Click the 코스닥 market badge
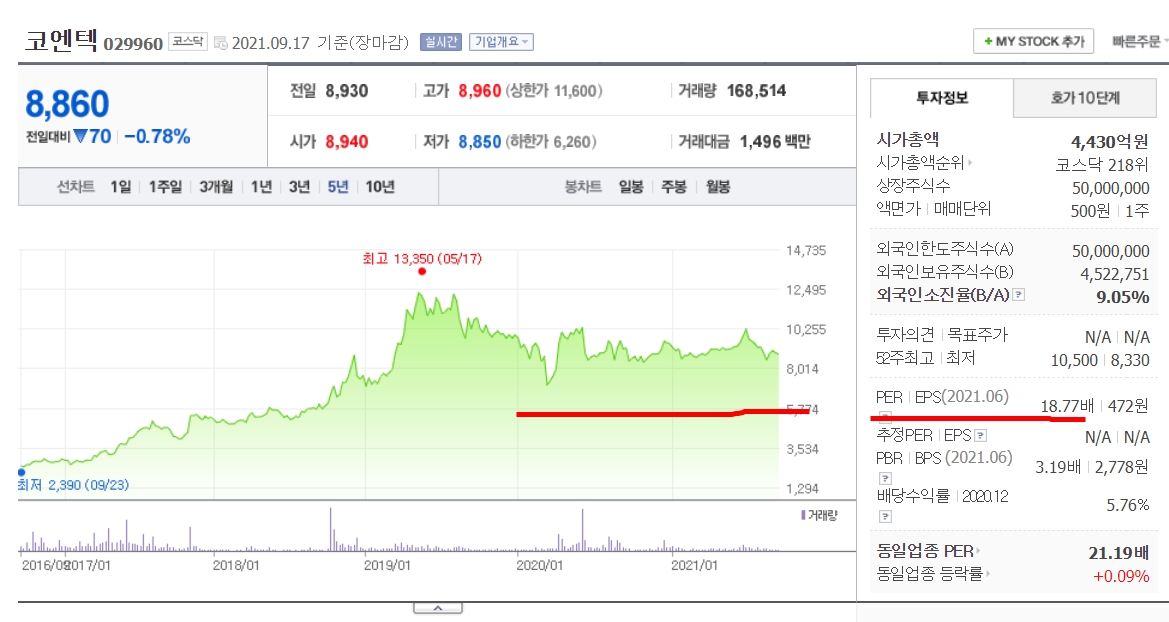 [187, 42]
